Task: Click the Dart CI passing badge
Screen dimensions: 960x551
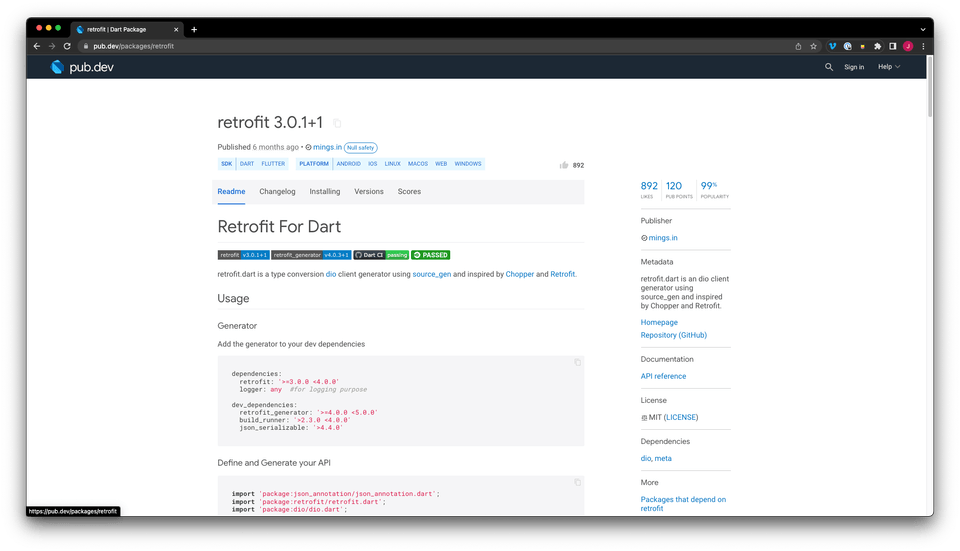Action: click(381, 255)
